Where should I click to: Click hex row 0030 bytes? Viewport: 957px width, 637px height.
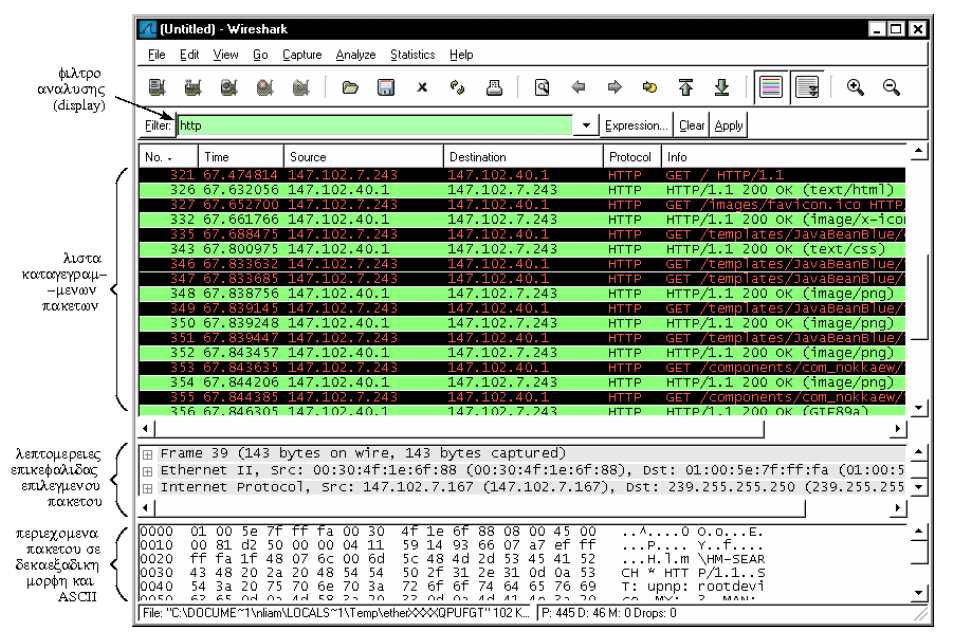pos(393,573)
